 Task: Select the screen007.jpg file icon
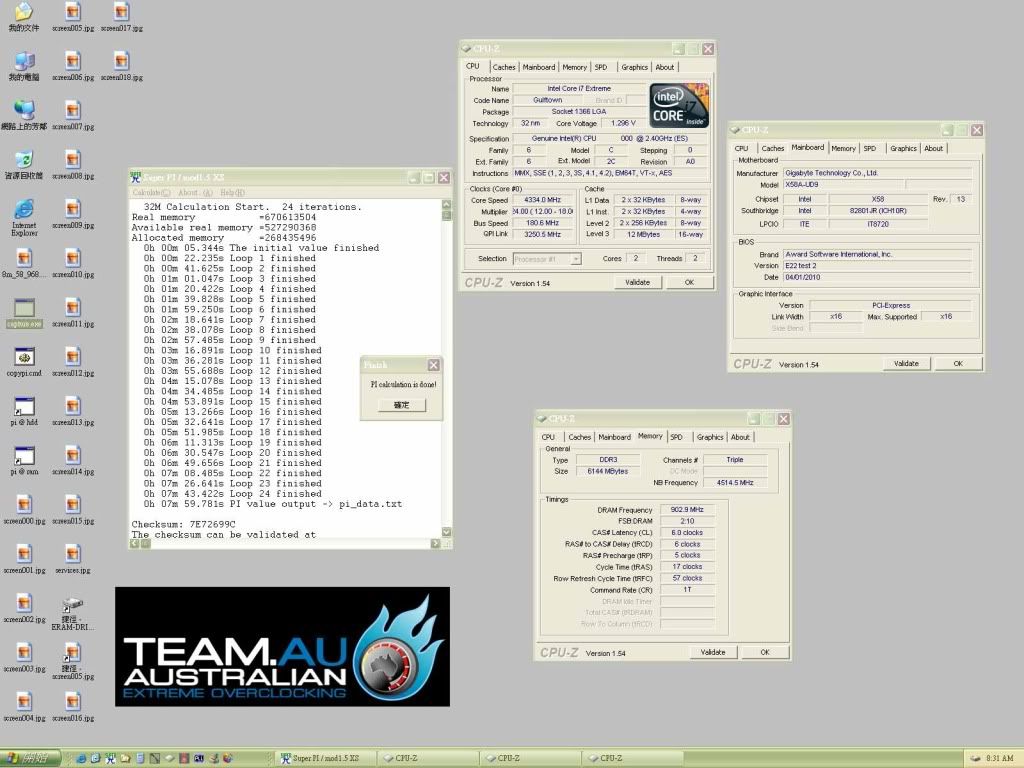73,115
